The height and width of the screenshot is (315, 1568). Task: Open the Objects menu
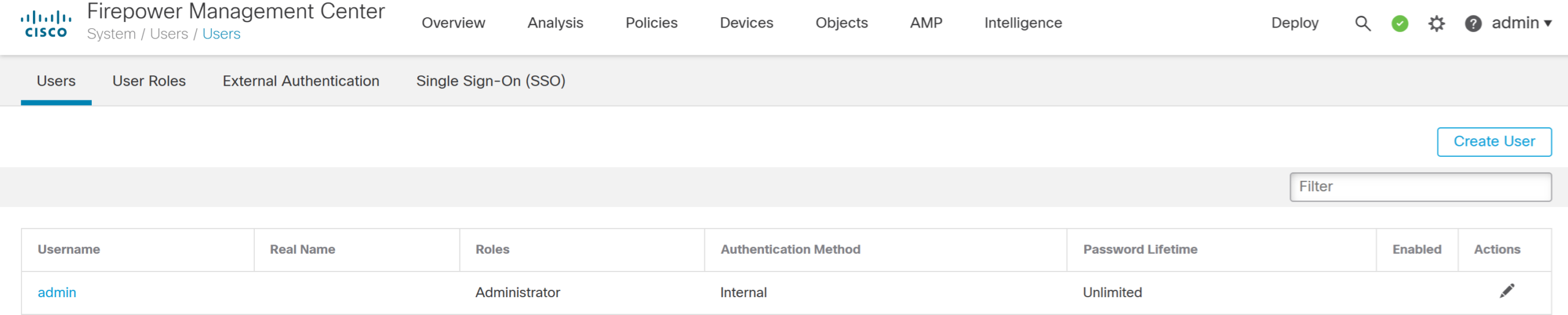click(842, 23)
